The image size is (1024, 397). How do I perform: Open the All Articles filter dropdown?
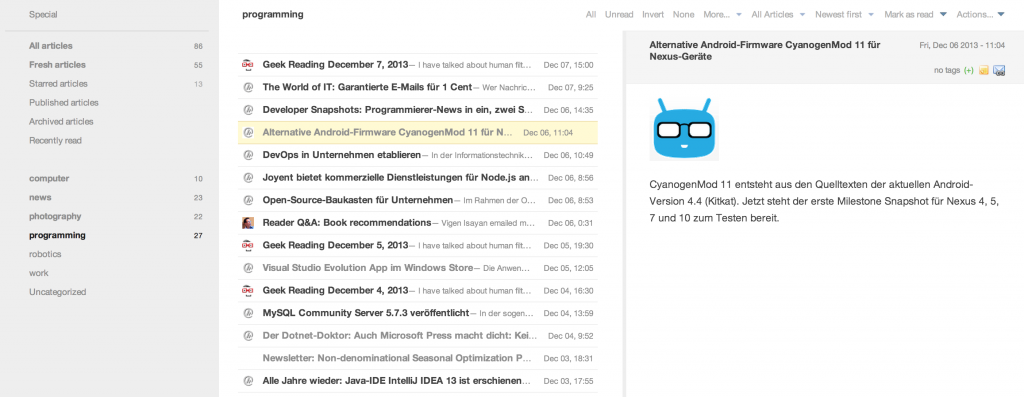click(x=778, y=14)
